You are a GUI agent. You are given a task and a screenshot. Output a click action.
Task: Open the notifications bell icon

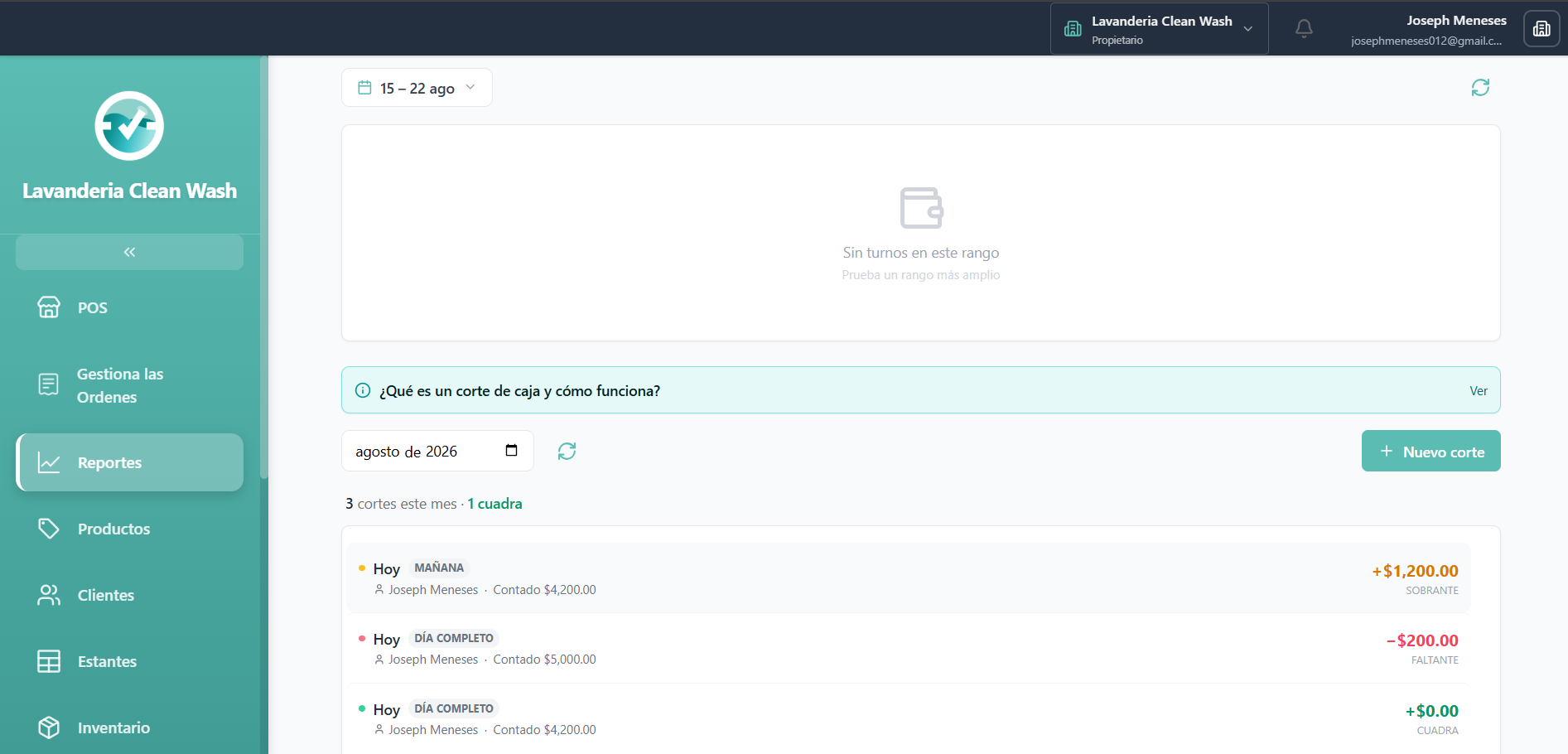1304,29
